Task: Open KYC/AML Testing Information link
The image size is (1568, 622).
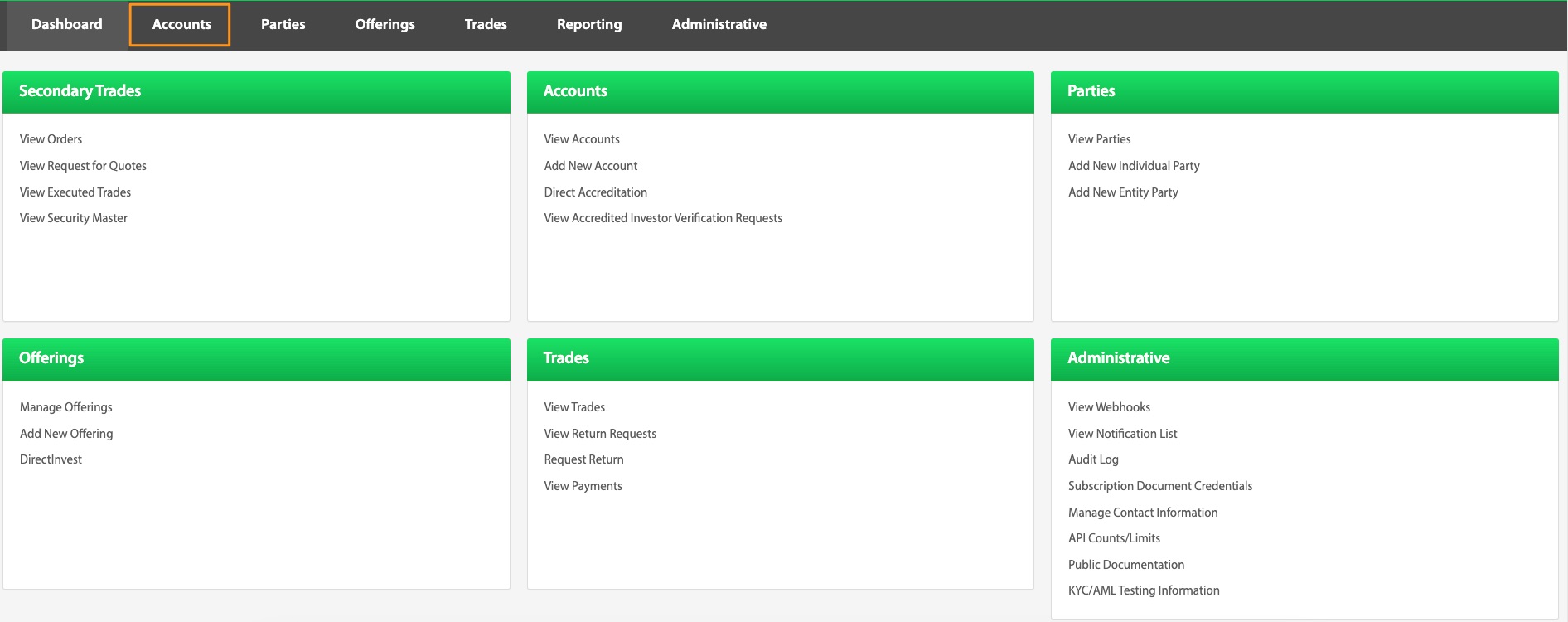Action: pyautogui.click(x=1144, y=590)
